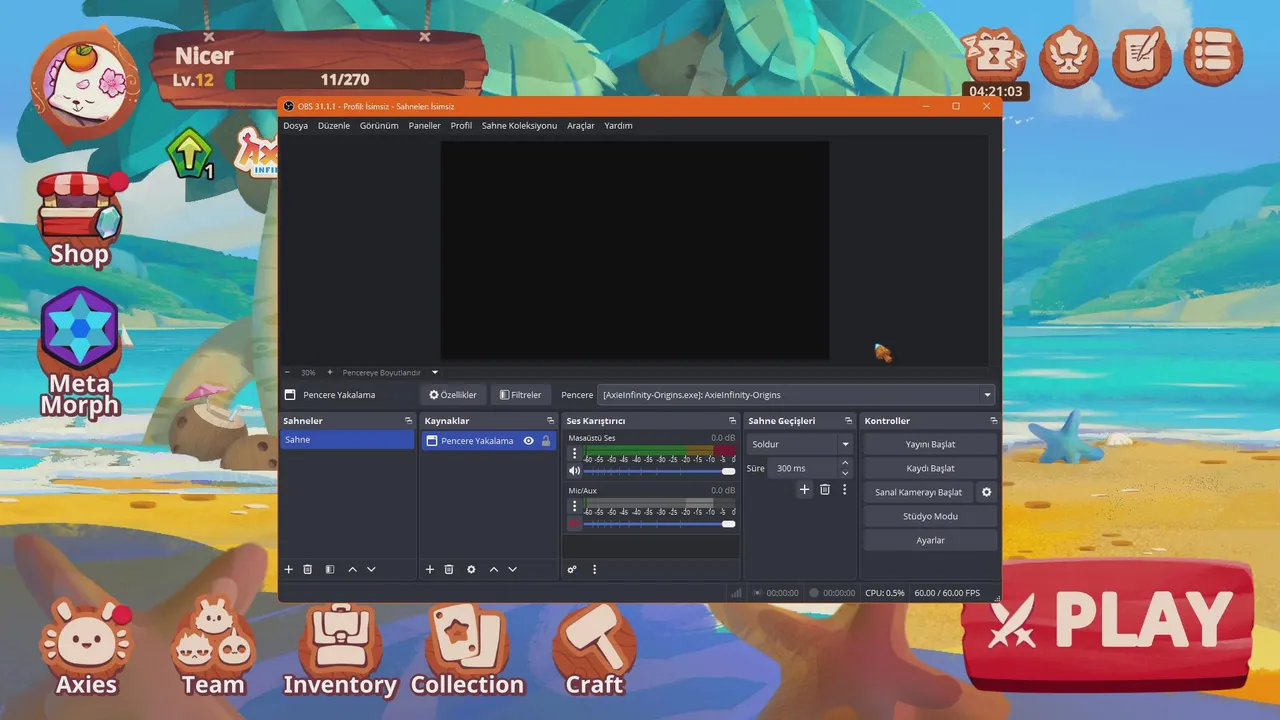Screen dimensions: 1280x720
Task: Open Sahne Koleksiyonu menu
Action: pyautogui.click(x=519, y=126)
